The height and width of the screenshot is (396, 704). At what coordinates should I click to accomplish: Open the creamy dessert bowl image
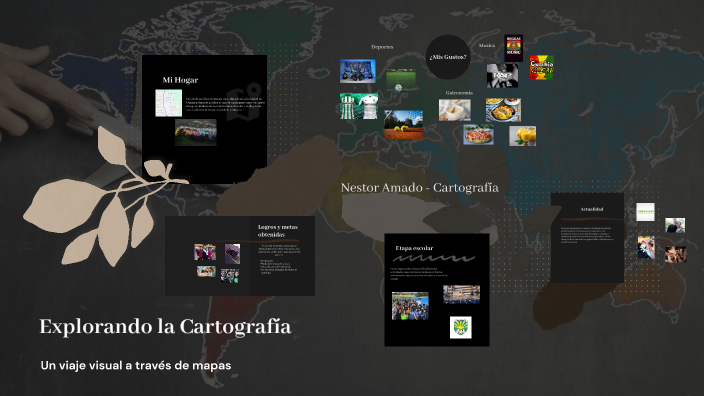coord(455,110)
